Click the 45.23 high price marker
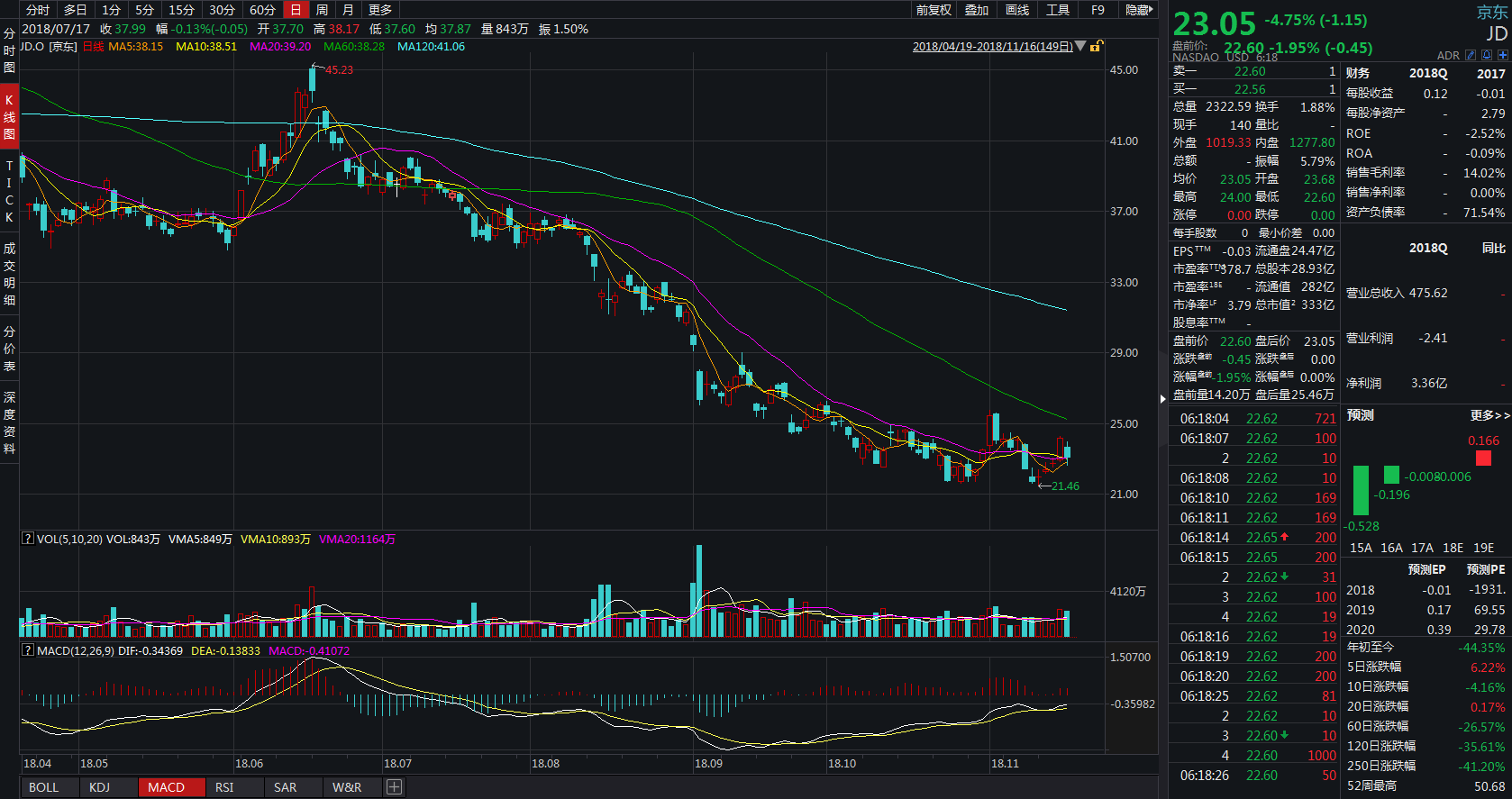Screen dimensions: 1512x799 point(338,69)
